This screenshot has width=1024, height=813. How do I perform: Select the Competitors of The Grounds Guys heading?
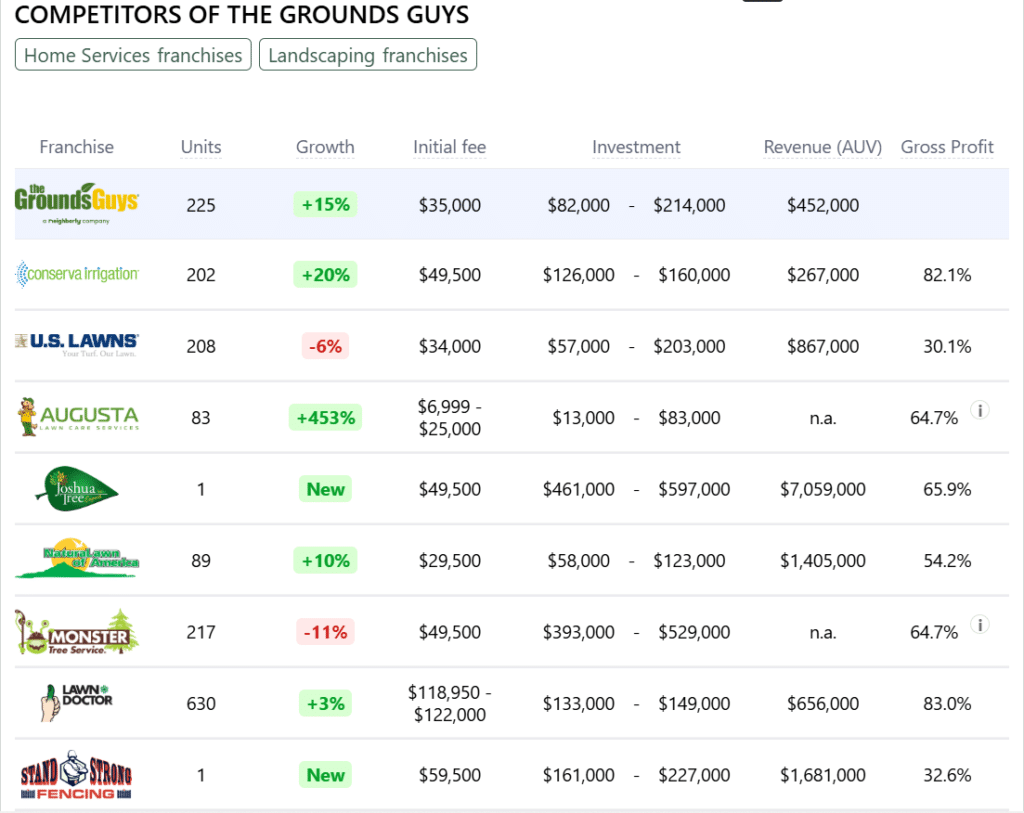click(x=242, y=14)
